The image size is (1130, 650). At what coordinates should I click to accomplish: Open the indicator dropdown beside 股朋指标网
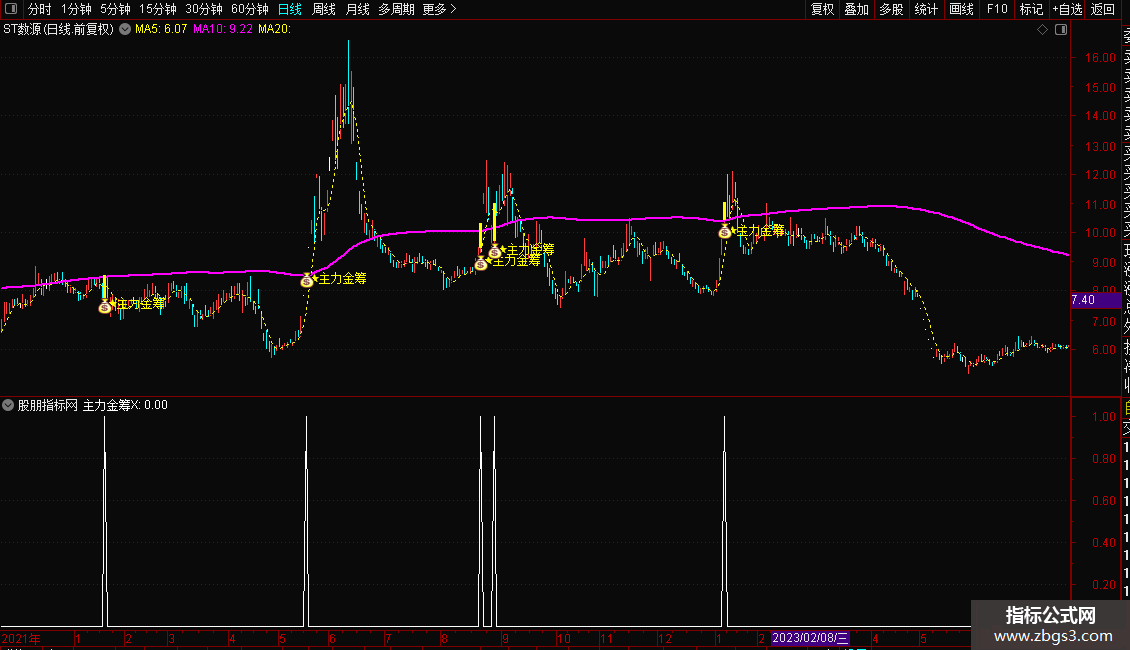(8, 405)
